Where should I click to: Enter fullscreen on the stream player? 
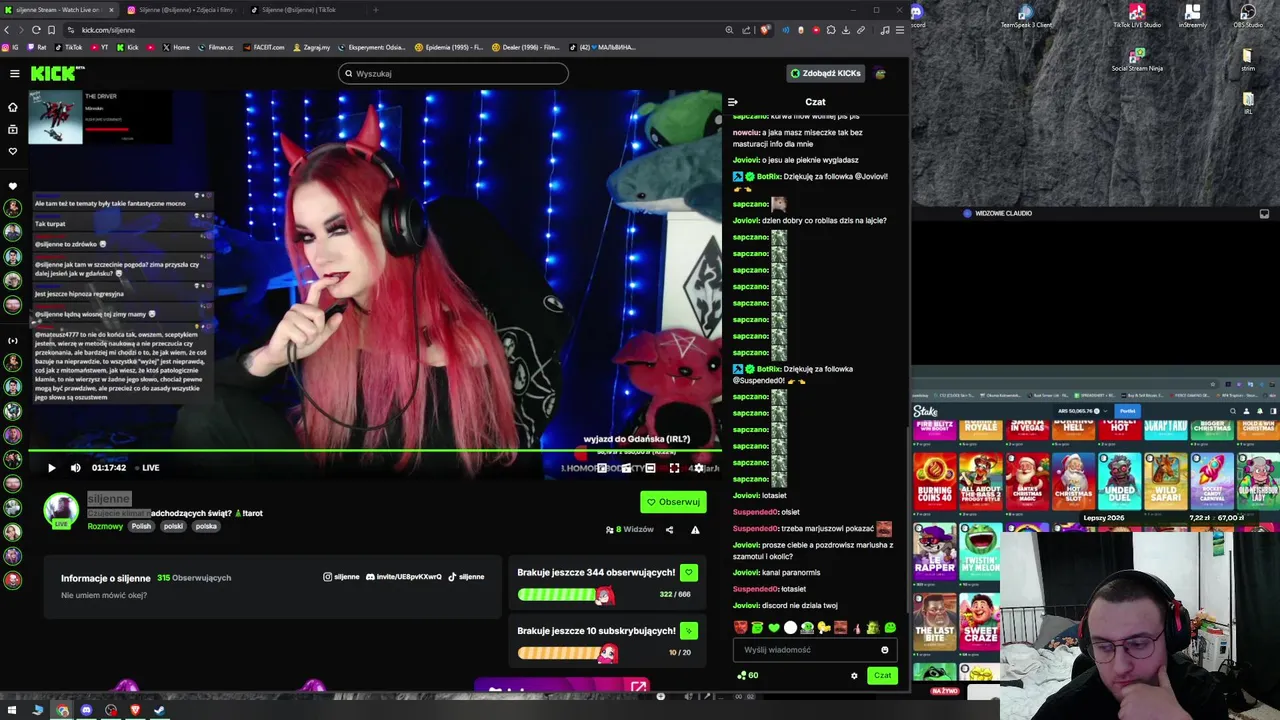[674, 468]
